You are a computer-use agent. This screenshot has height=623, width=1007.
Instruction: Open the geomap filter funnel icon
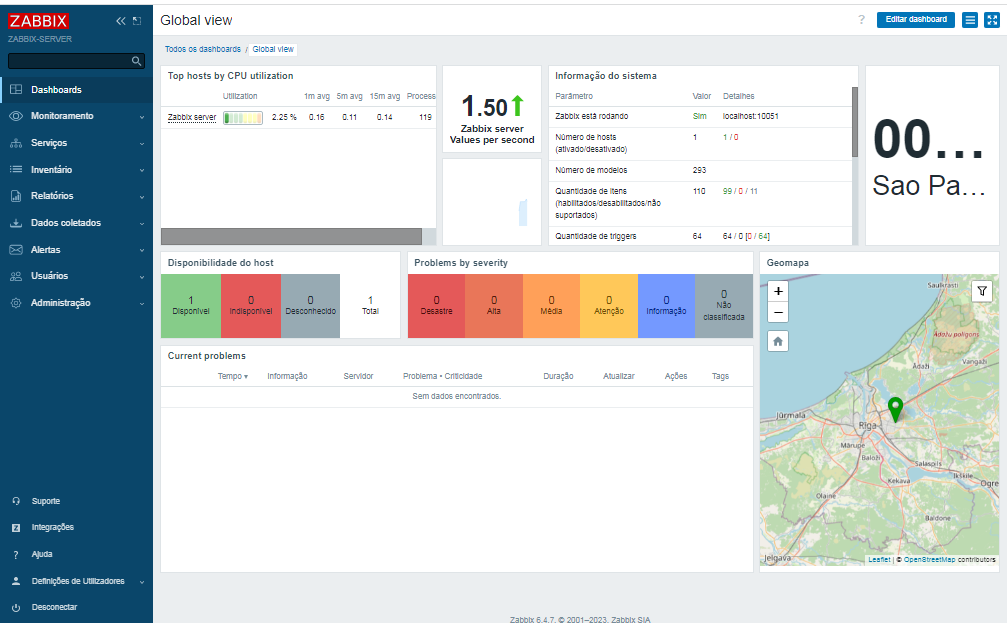point(982,292)
